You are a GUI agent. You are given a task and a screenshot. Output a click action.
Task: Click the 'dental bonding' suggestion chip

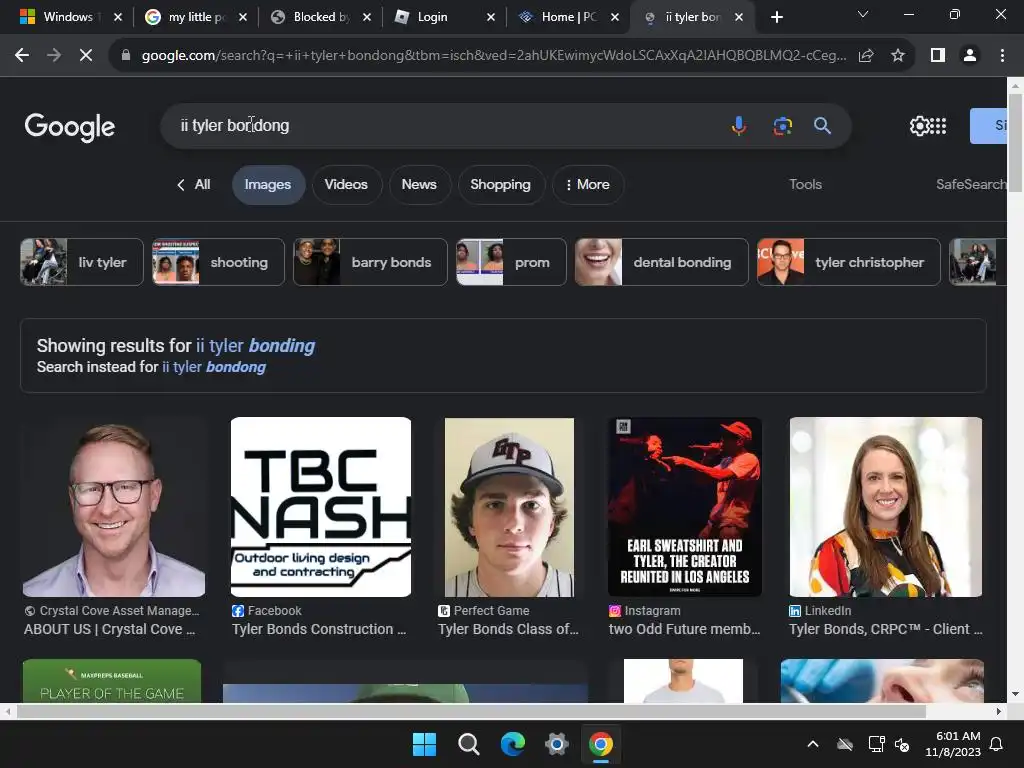coord(662,262)
